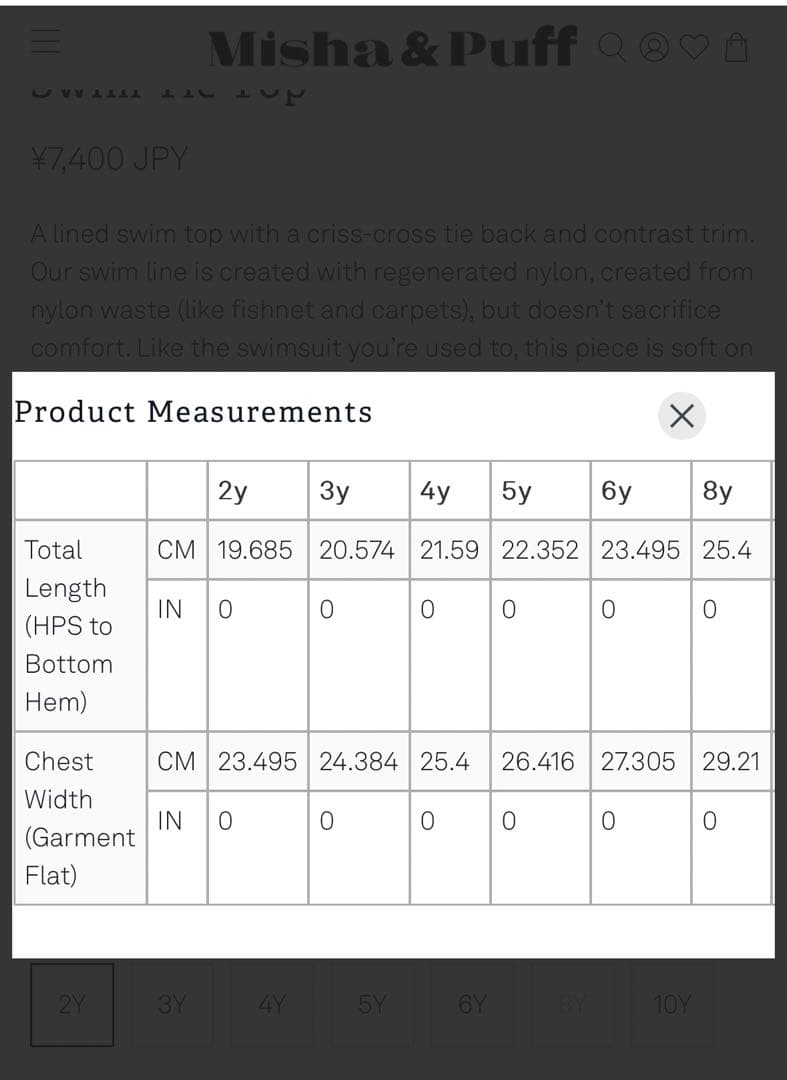This screenshot has width=787, height=1080.
Task: Close the Product Measurements popup
Action: tap(682, 416)
